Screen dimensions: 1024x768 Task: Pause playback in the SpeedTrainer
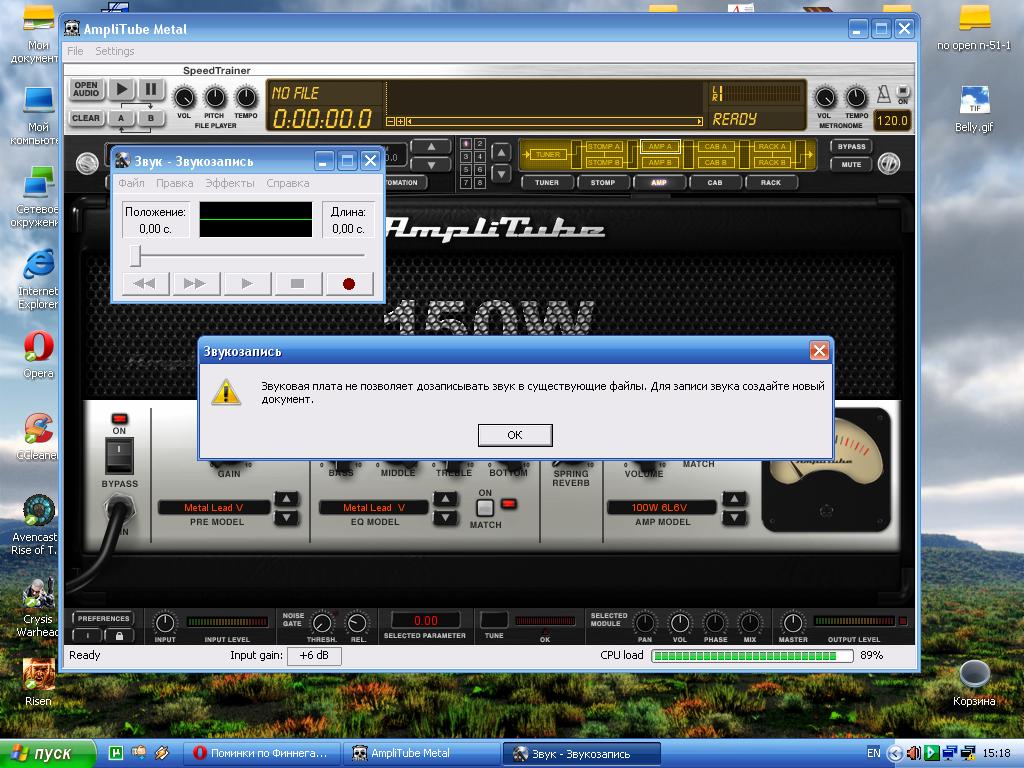click(151, 89)
